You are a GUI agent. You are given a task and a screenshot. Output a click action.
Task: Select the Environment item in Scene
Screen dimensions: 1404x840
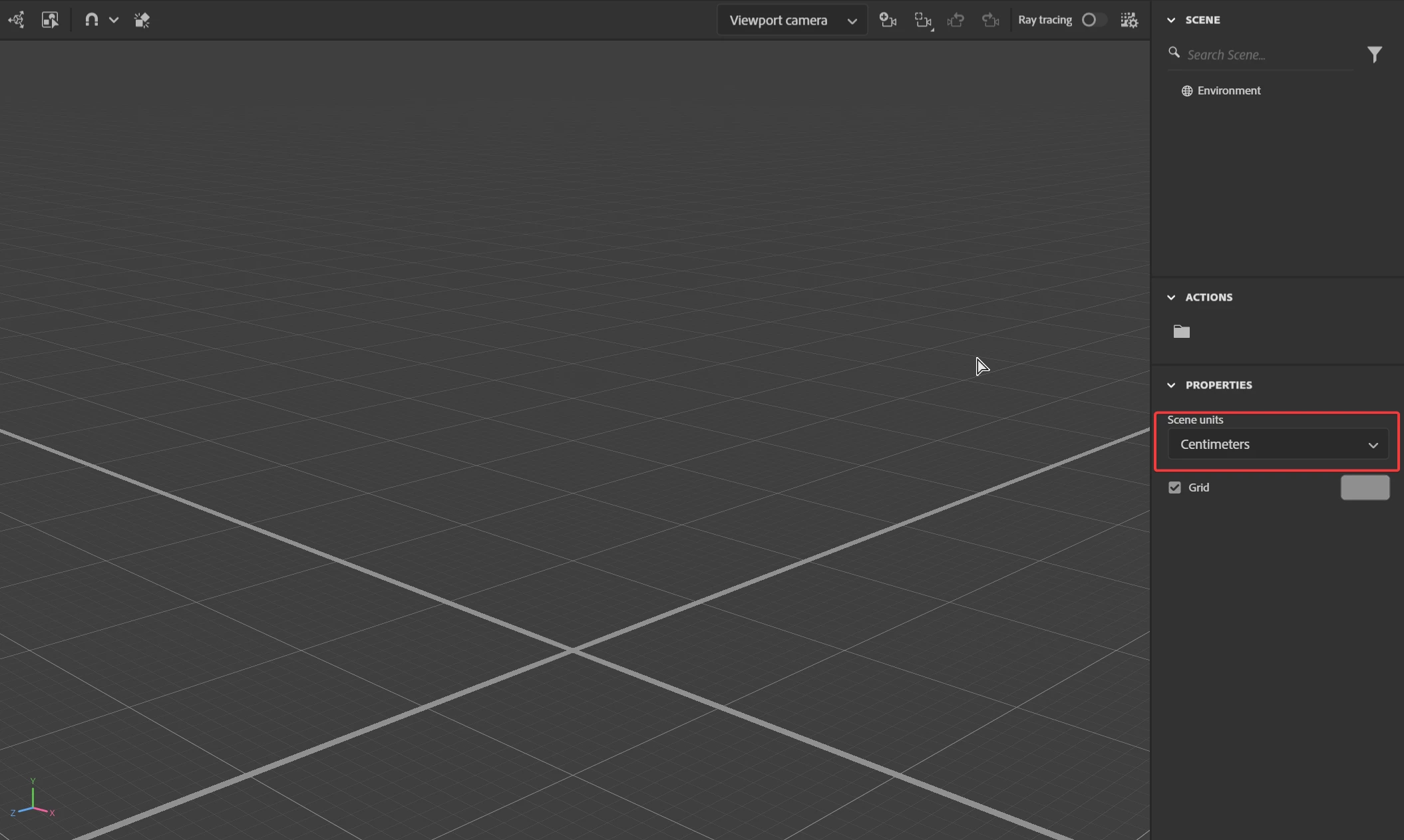[x=1228, y=90]
